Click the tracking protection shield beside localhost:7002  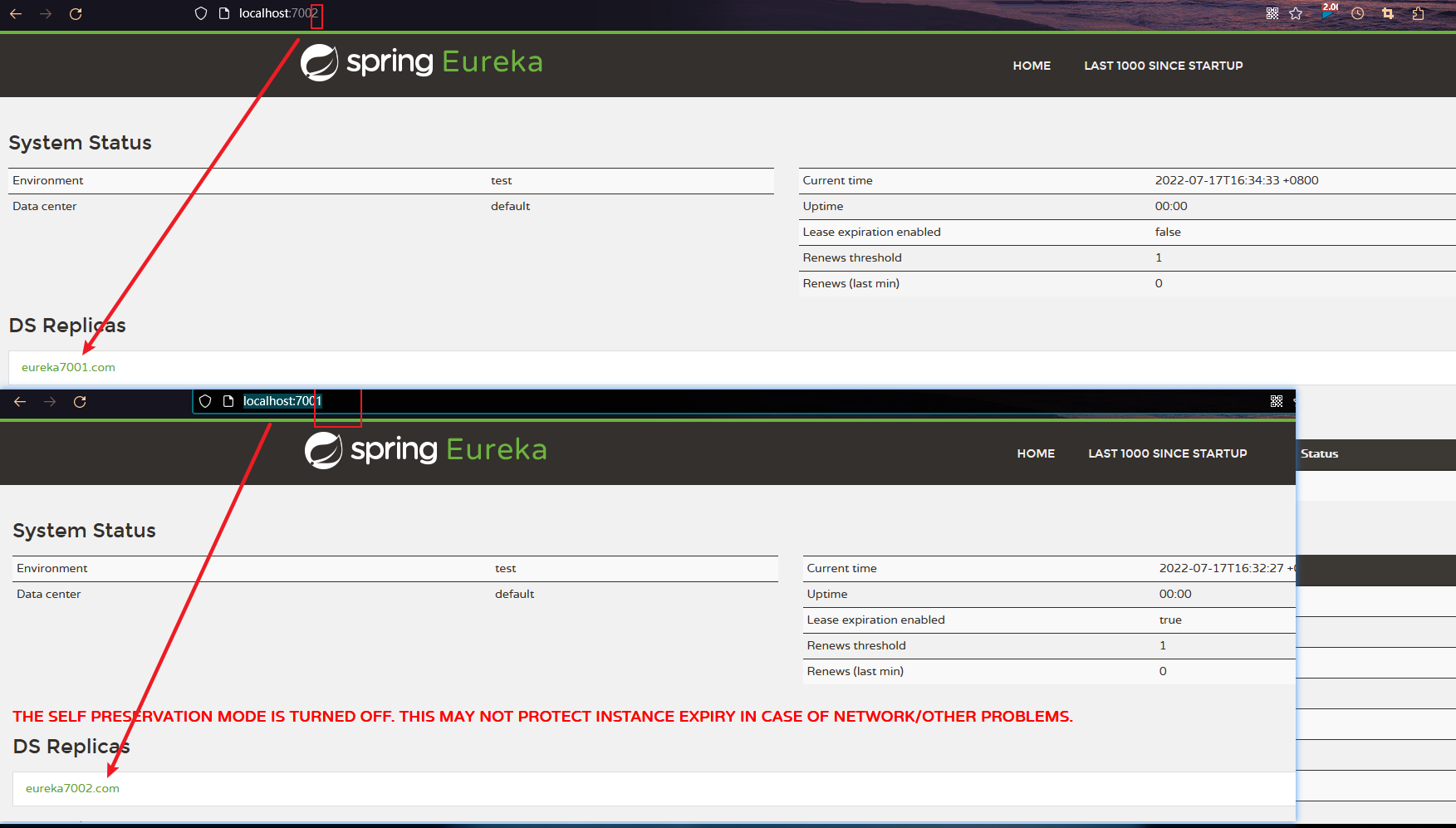pos(200,13)
